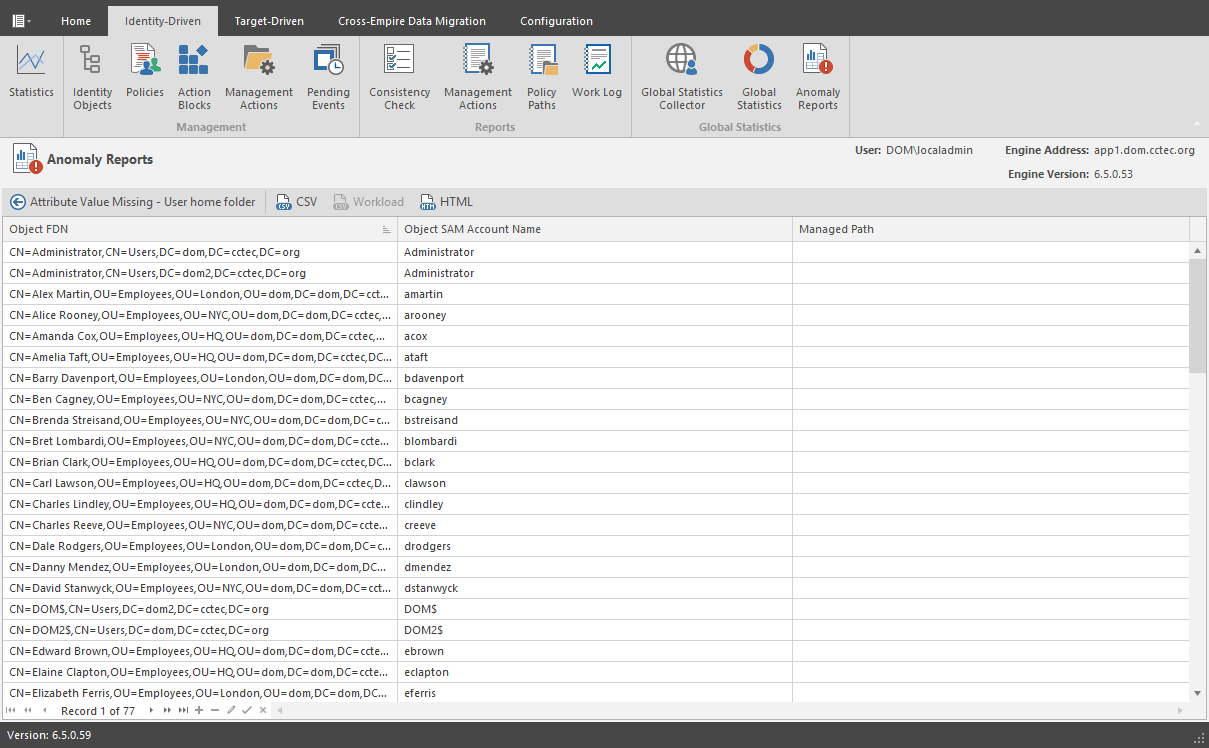Open the Anomaly Reports ribbon icon
1209x748 pixels.
(817, 76)
